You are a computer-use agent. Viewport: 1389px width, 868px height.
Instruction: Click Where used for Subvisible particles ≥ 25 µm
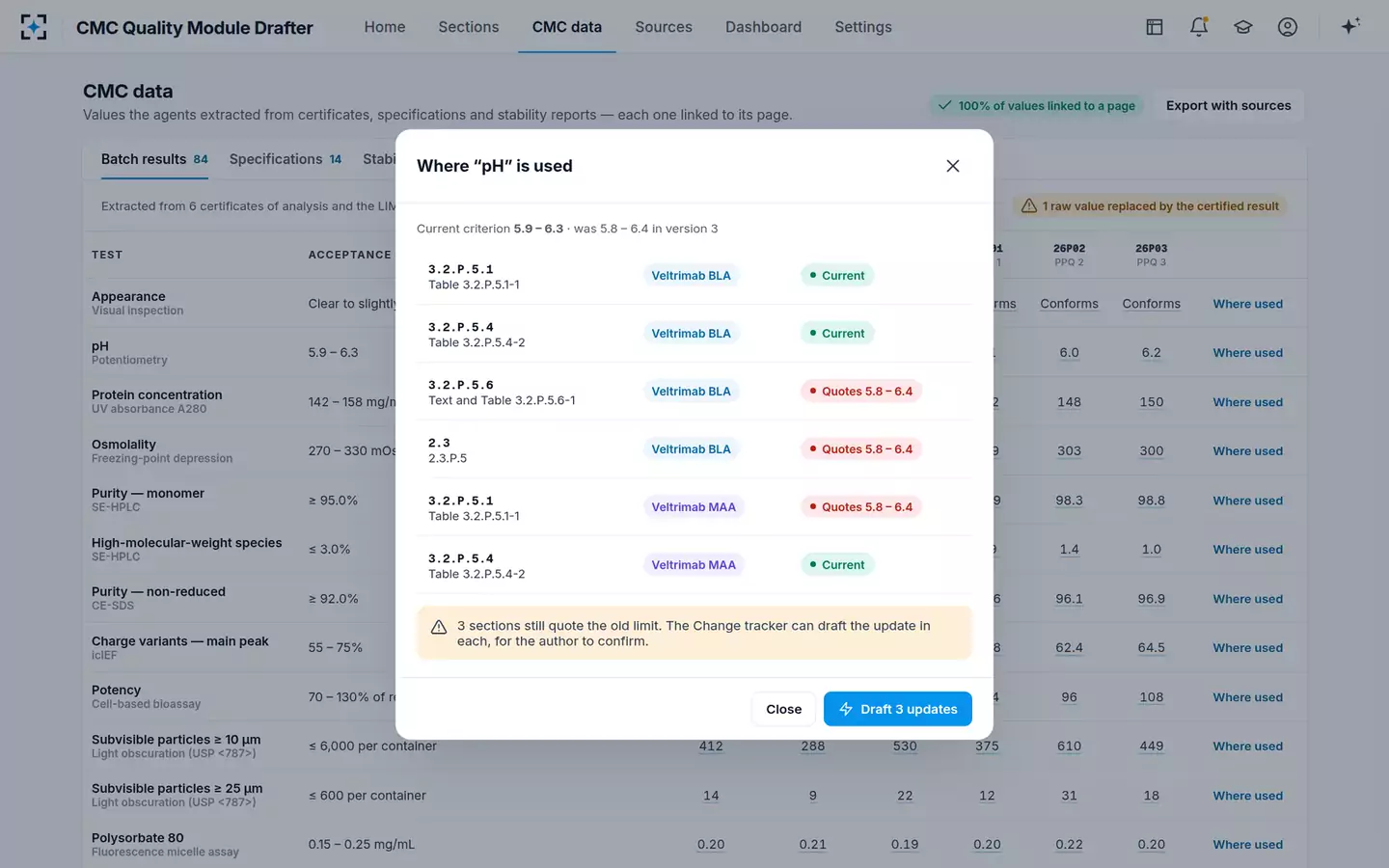[1248, 796]
